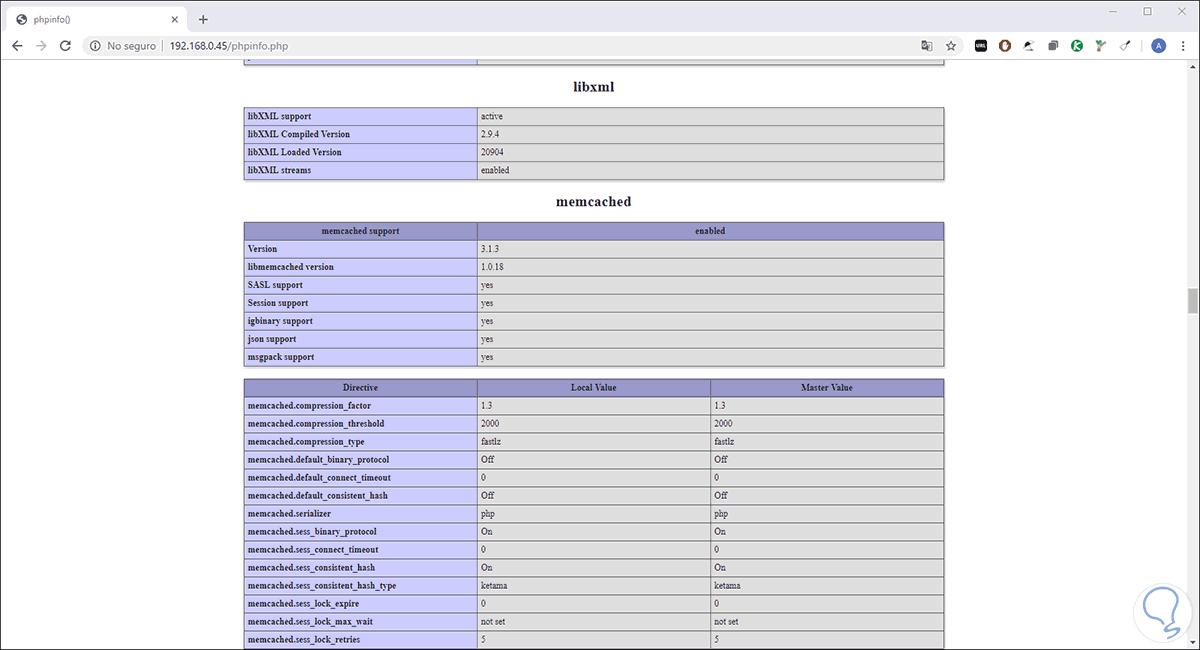Click the value '1.0.18'
The image size is (1200, 650).
tap(493, 267)
